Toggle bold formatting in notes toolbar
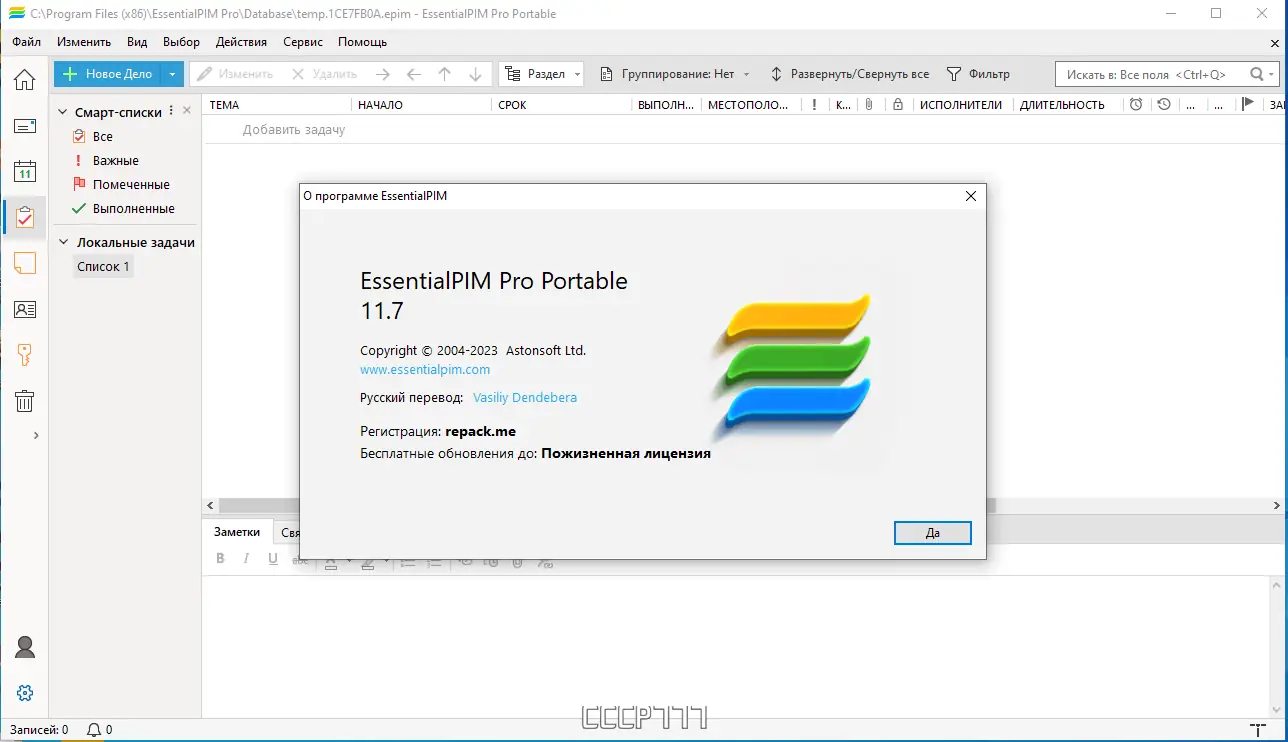This screenshot has width=1288, height=742. tap(220, 558)
